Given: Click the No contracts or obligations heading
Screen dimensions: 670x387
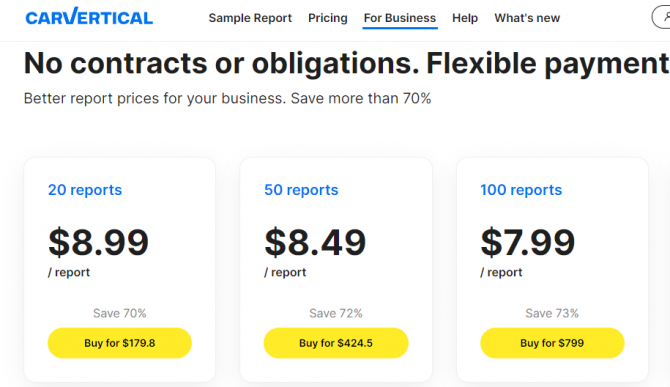Looking at the screenshot, I should pos(347,64).
